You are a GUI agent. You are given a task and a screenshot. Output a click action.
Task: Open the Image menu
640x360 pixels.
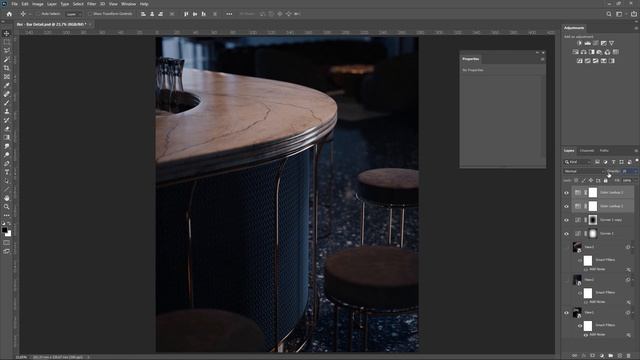(38, 4)
